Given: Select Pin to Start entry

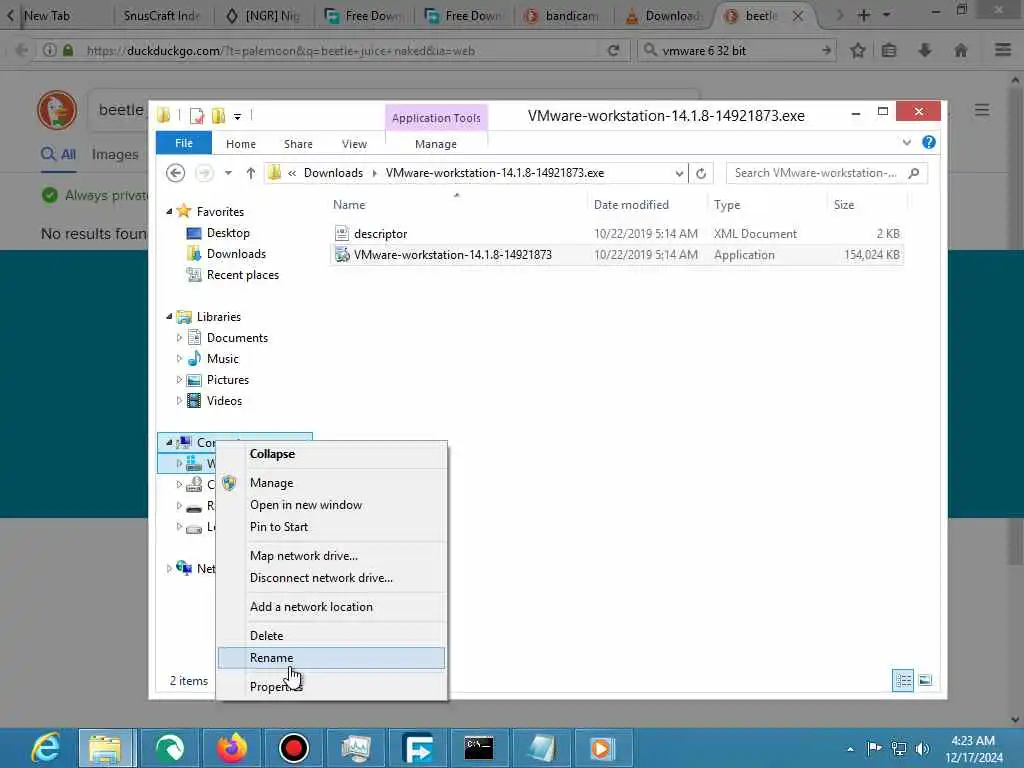Looking at the screenshot, I should [x=331, y=527].
